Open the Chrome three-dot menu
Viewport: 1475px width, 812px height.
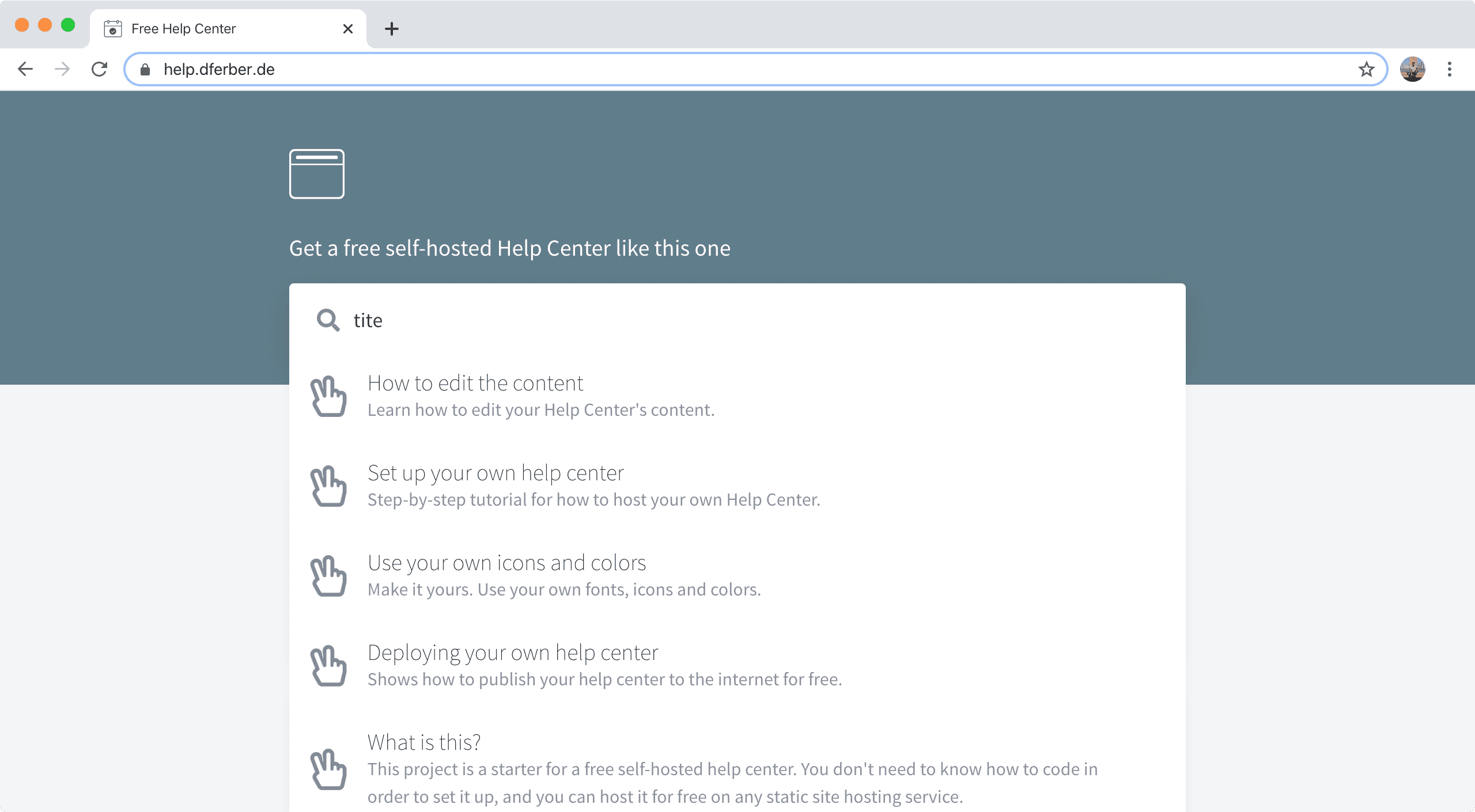[x=1449, y=70]
